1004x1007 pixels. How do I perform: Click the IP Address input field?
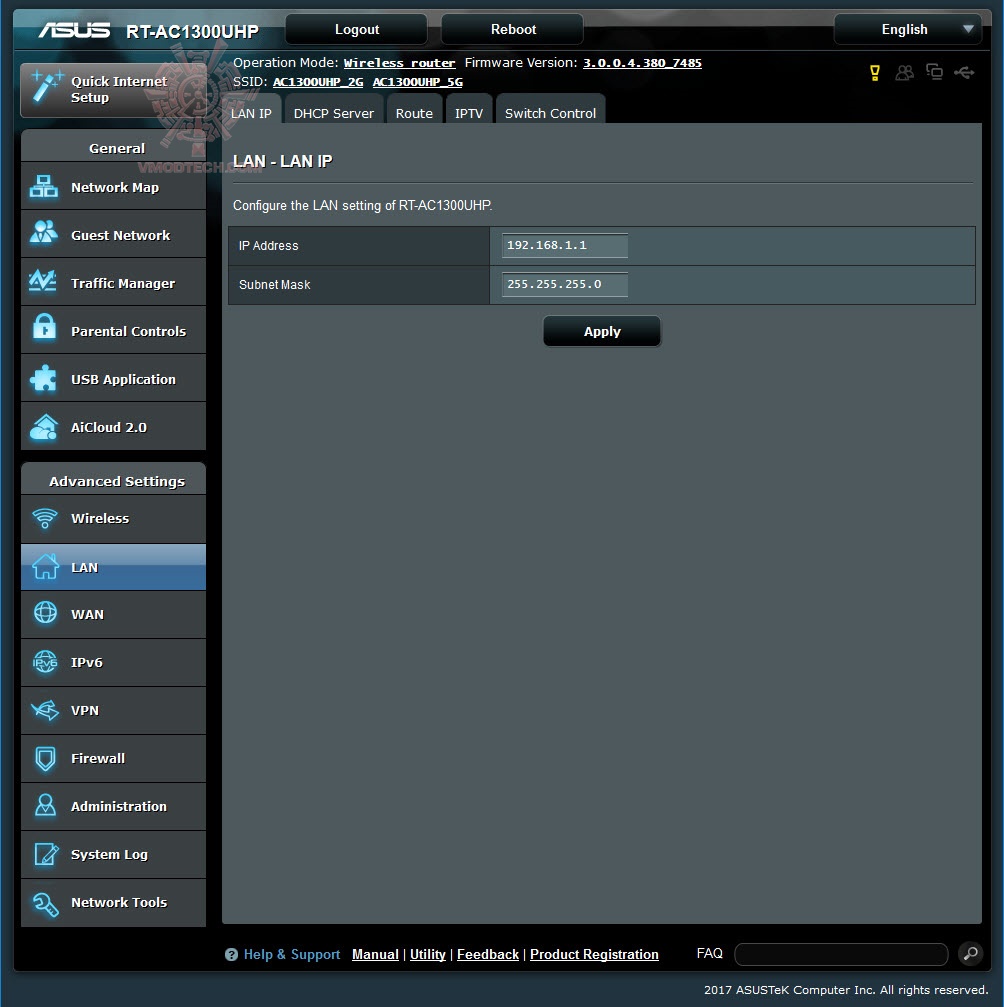point(565,245)
